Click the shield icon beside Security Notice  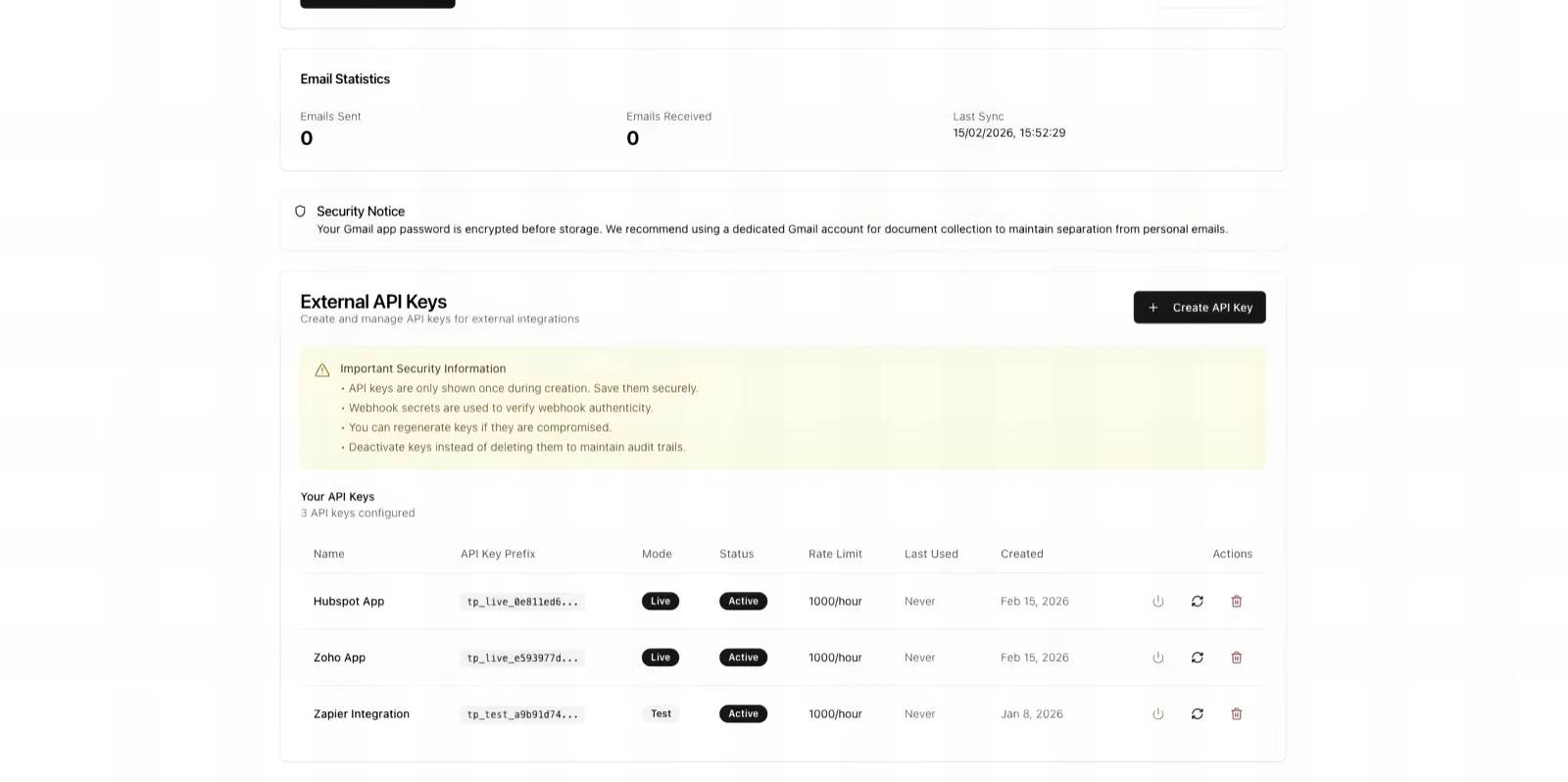(x=300, y=211)
